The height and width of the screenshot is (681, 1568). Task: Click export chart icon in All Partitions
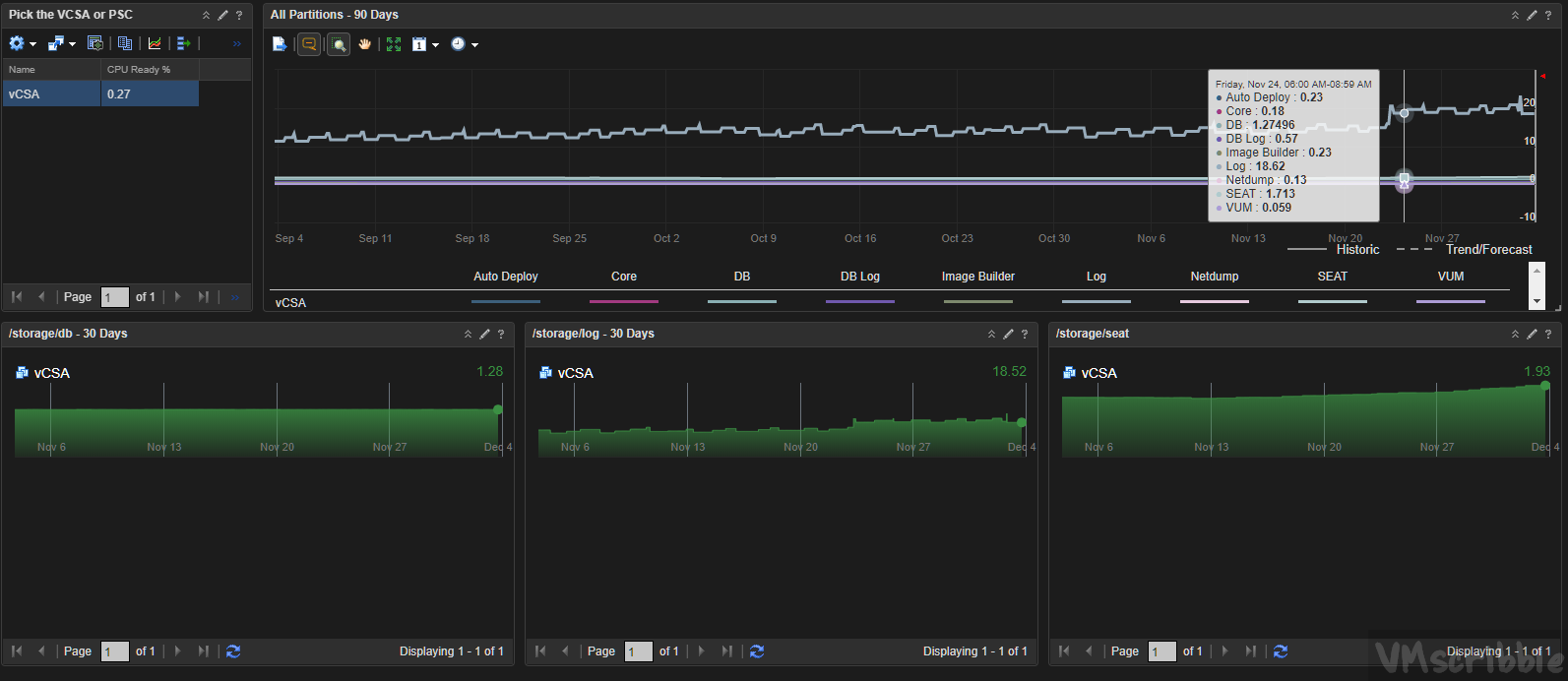(280, 44)
